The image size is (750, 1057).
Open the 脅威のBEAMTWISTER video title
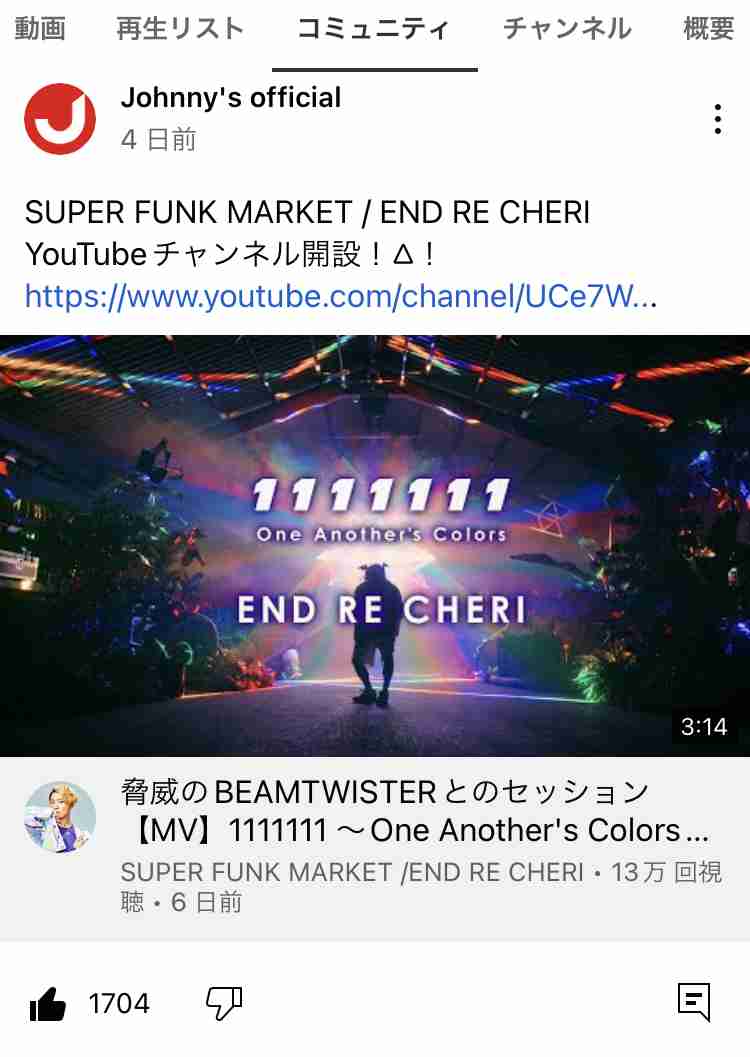[414, 811]
